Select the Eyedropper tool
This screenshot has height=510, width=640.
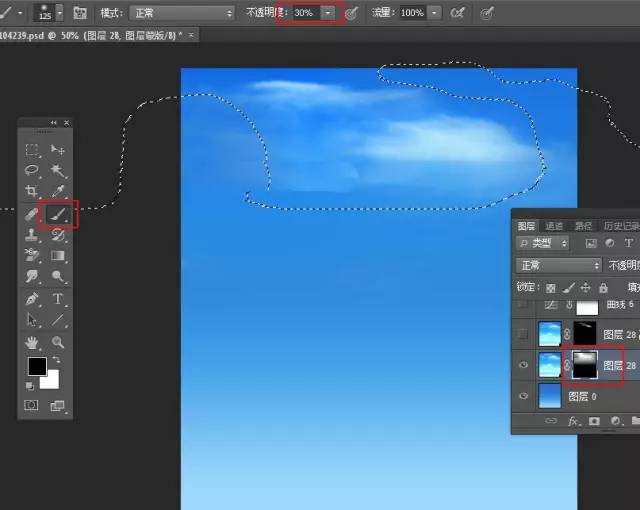click(x=58, y=191)
